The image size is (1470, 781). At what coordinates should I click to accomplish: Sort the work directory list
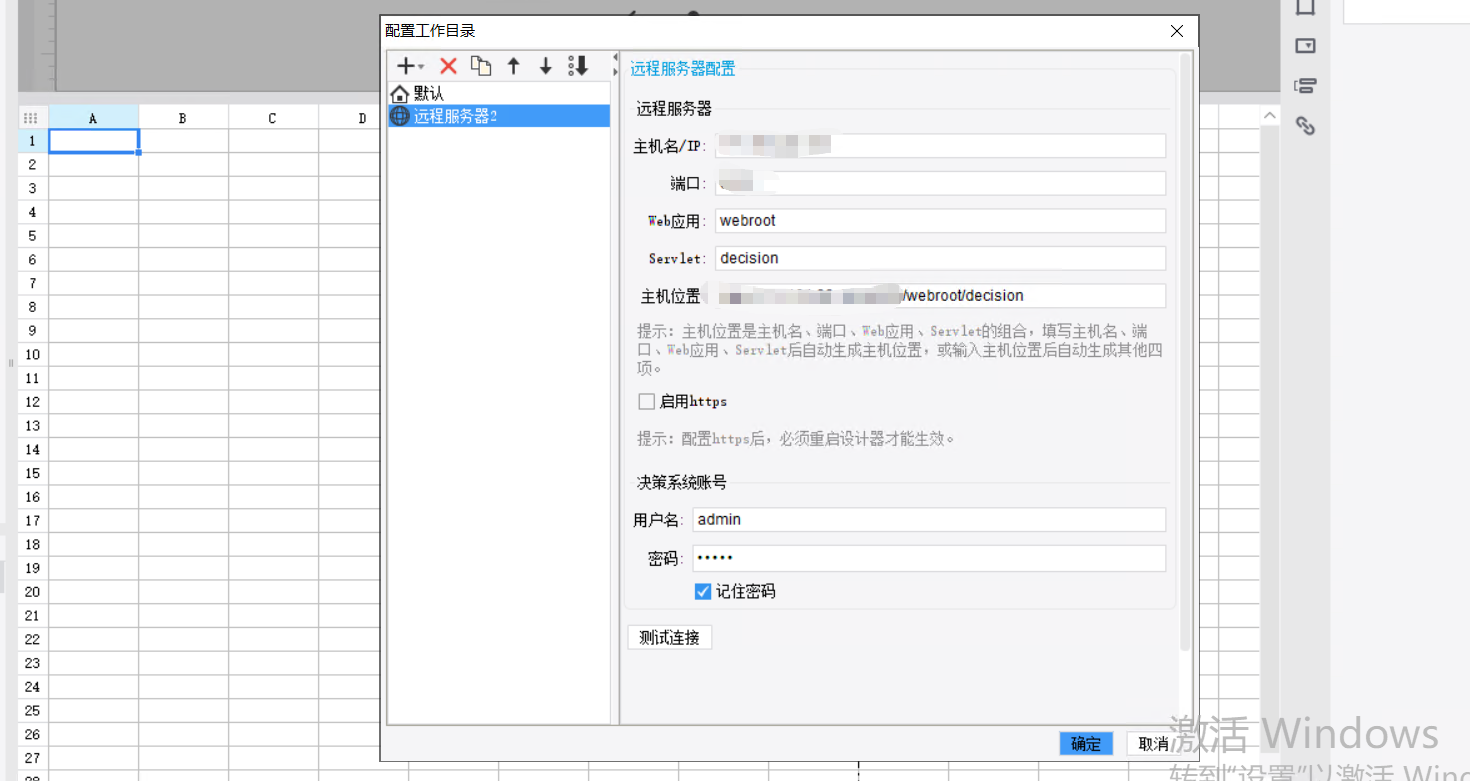click(x=578, y=66)
